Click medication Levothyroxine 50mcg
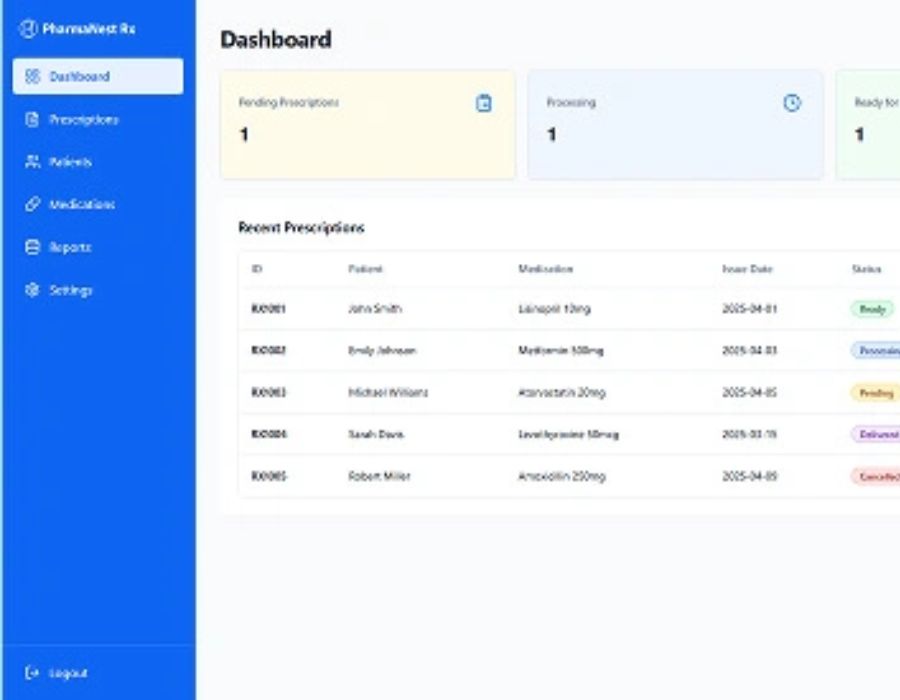This screenshot has height=700, width=900. (x=569, y=434)
